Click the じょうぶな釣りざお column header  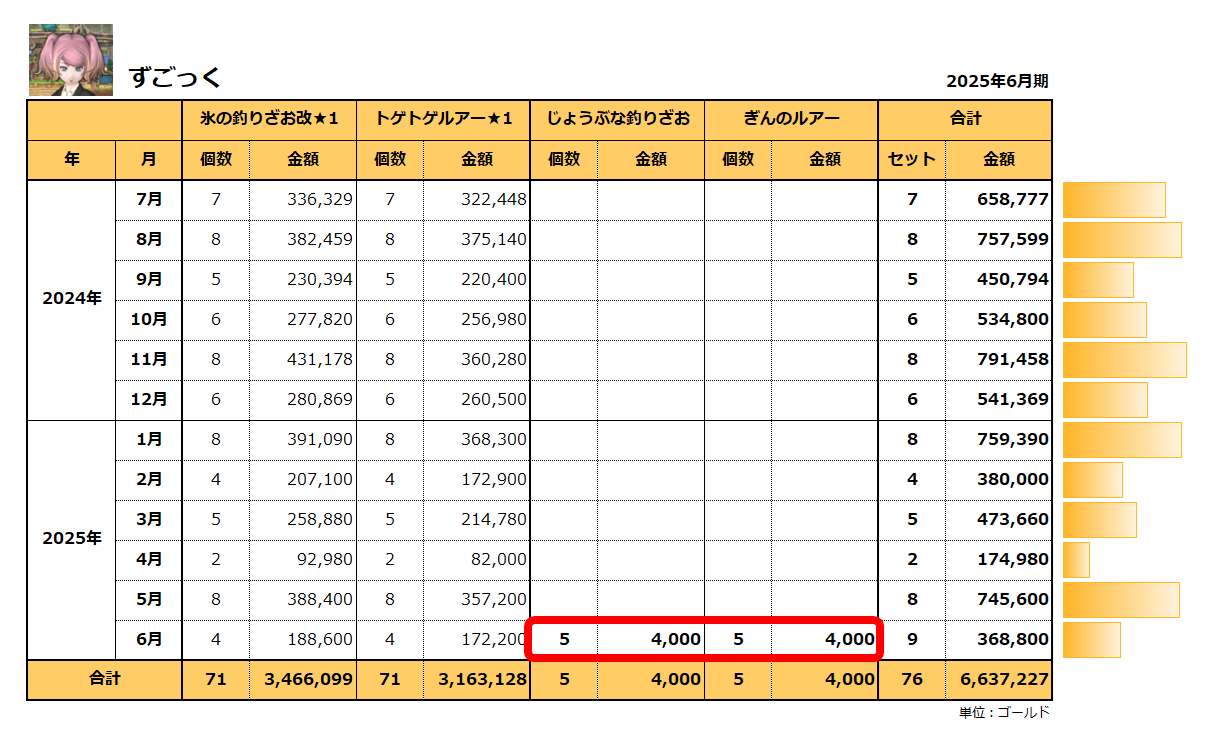[x=617, y=119]
